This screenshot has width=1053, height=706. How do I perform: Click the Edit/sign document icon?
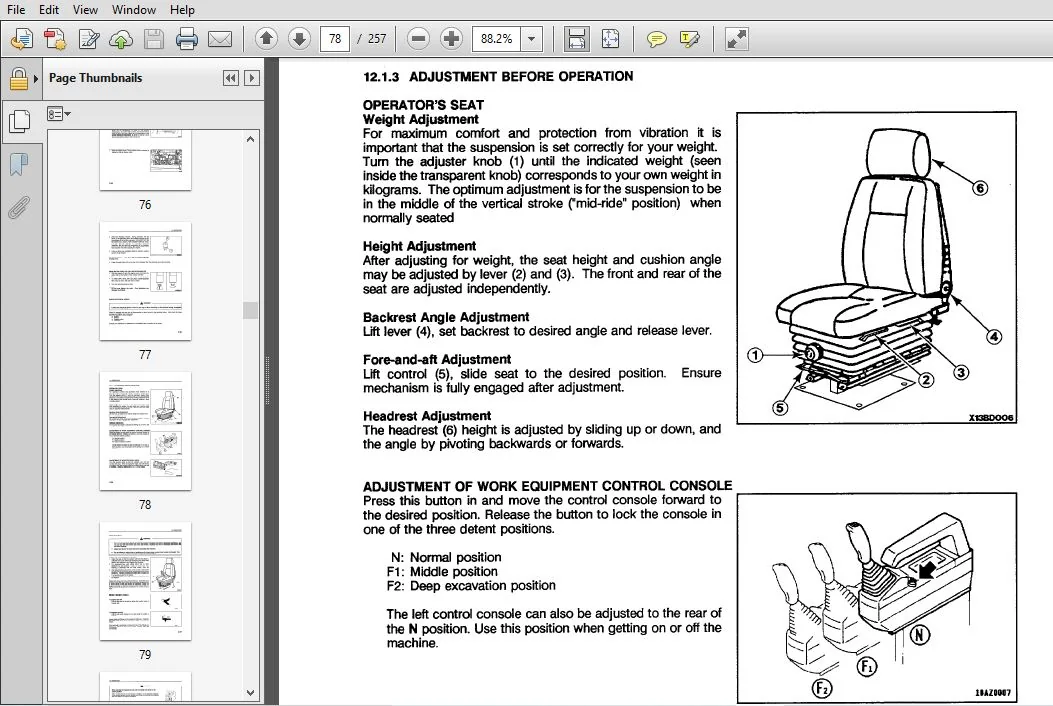pos(89,39)
